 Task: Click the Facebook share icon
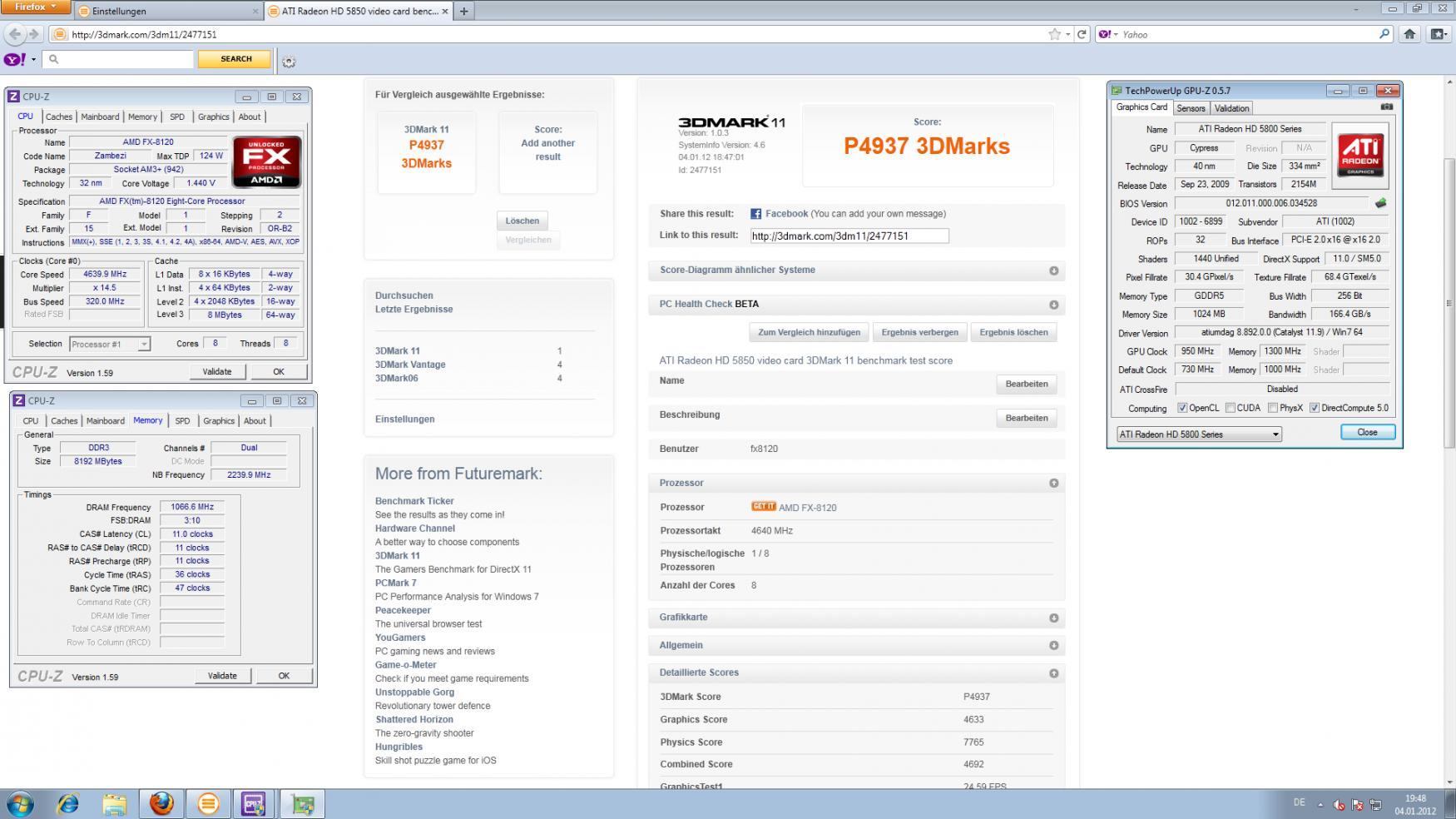coord(755,214)
